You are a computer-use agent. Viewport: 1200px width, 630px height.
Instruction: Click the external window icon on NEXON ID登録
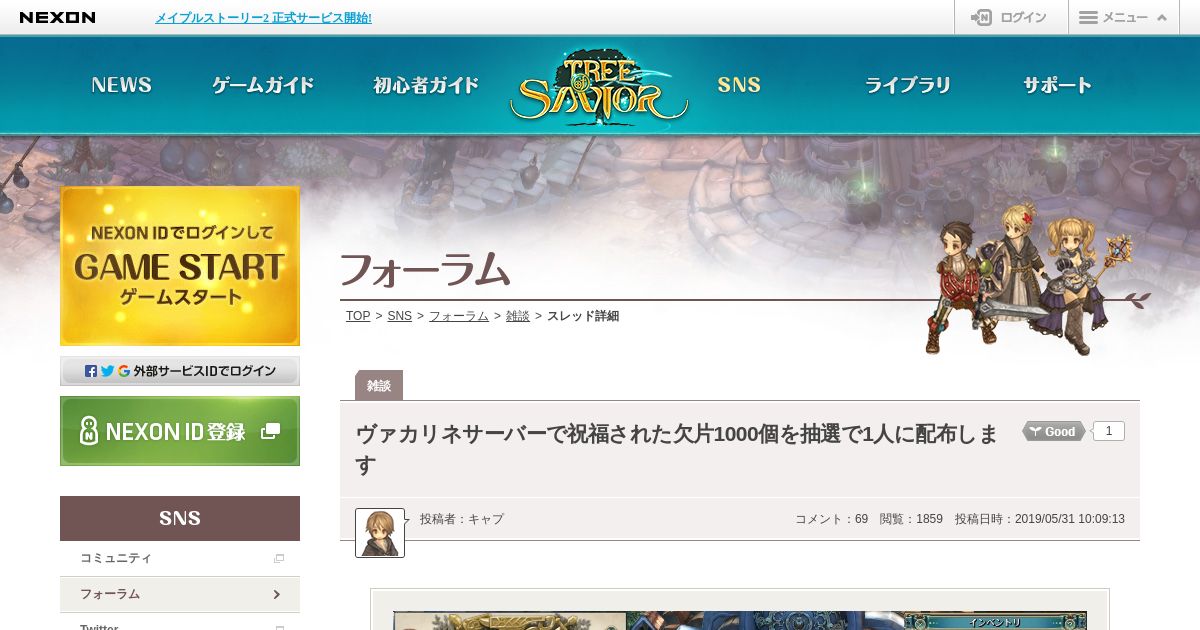[x=270, y=431]
